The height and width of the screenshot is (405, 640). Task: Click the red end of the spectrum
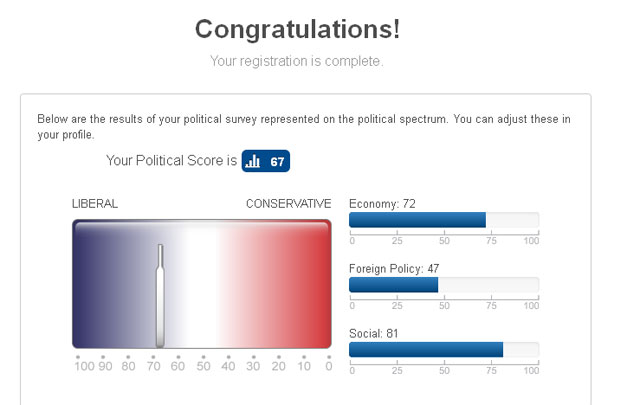315,285
